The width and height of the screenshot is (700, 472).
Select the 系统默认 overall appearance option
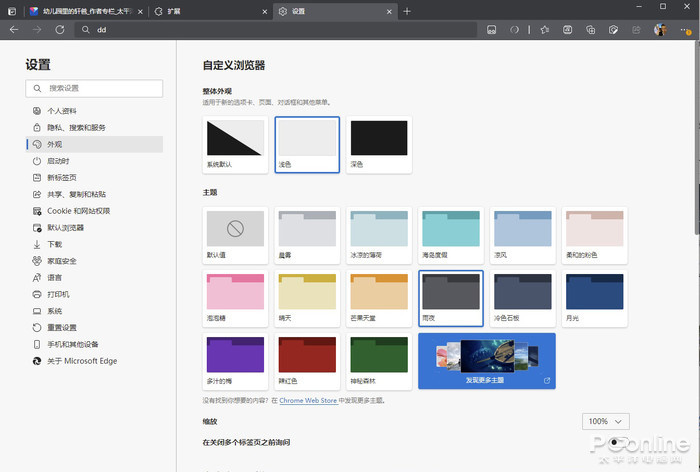(235, 144)
